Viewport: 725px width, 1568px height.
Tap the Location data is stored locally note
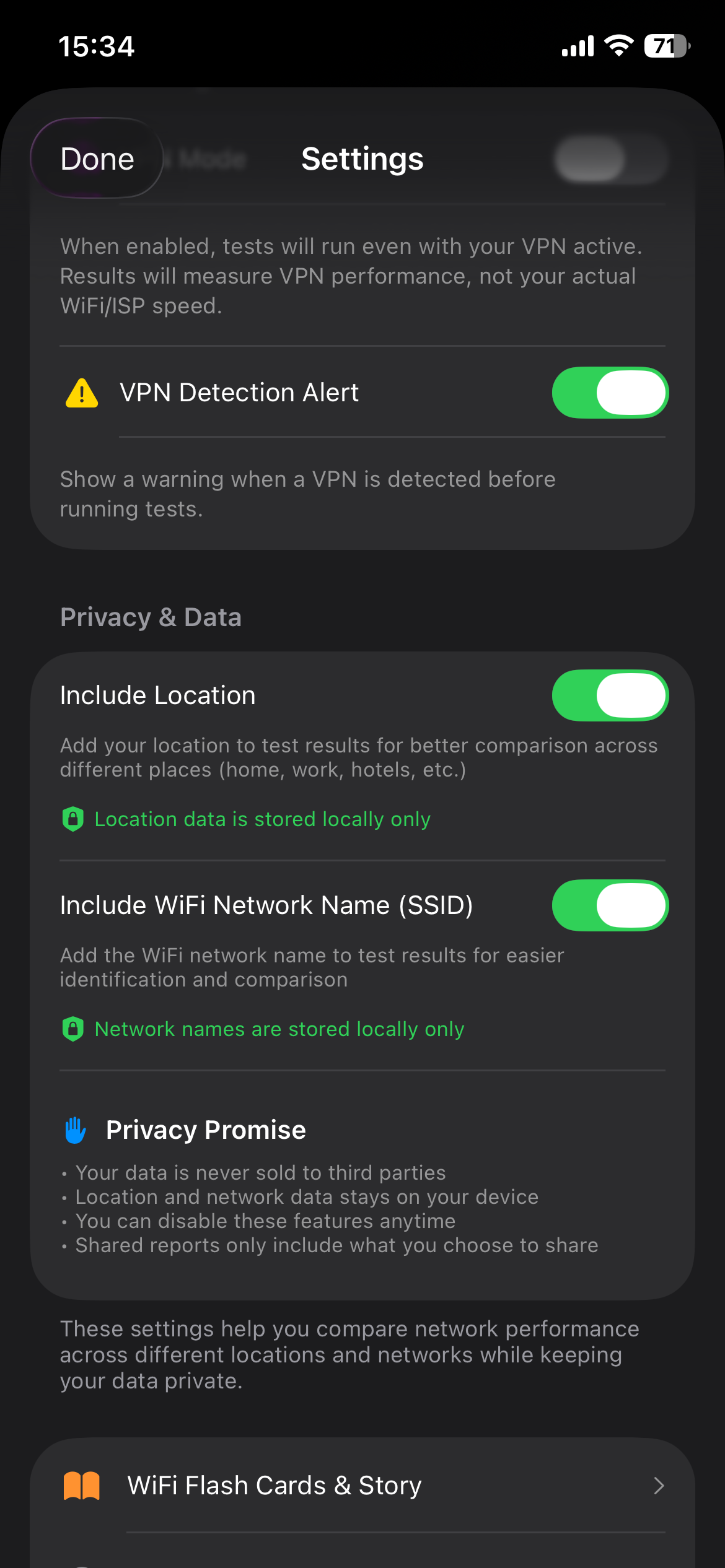coord(262,819)
